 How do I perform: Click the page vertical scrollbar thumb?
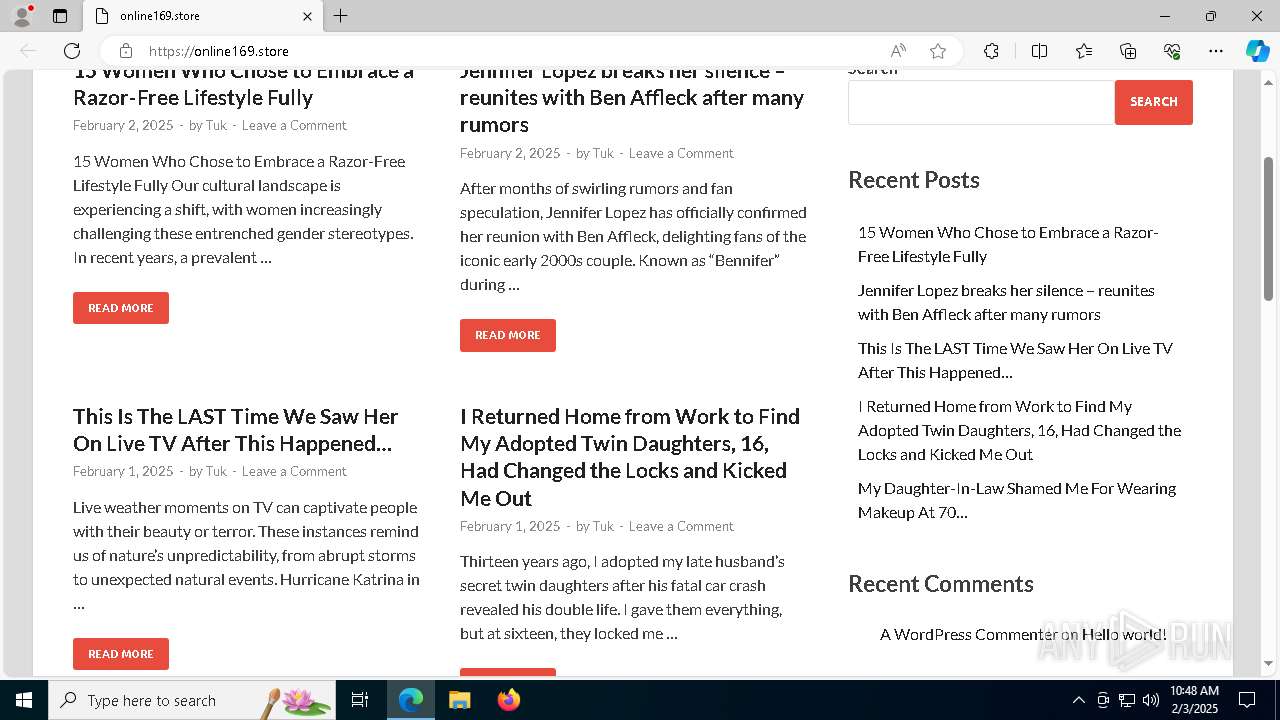tap(1269, 228)
